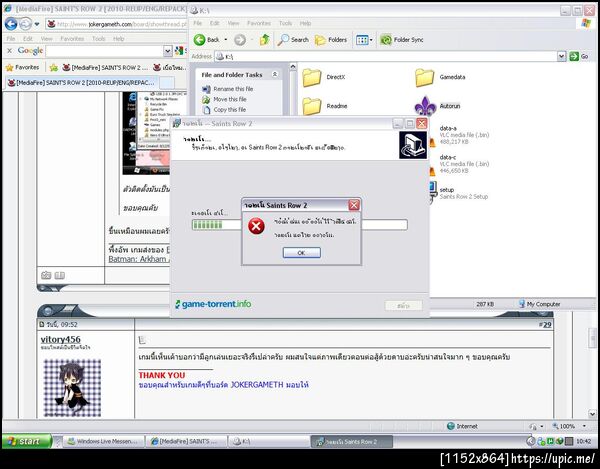Click the Folder Sync toolbar button
The image size is (600, 469).
tap(402, 40)
